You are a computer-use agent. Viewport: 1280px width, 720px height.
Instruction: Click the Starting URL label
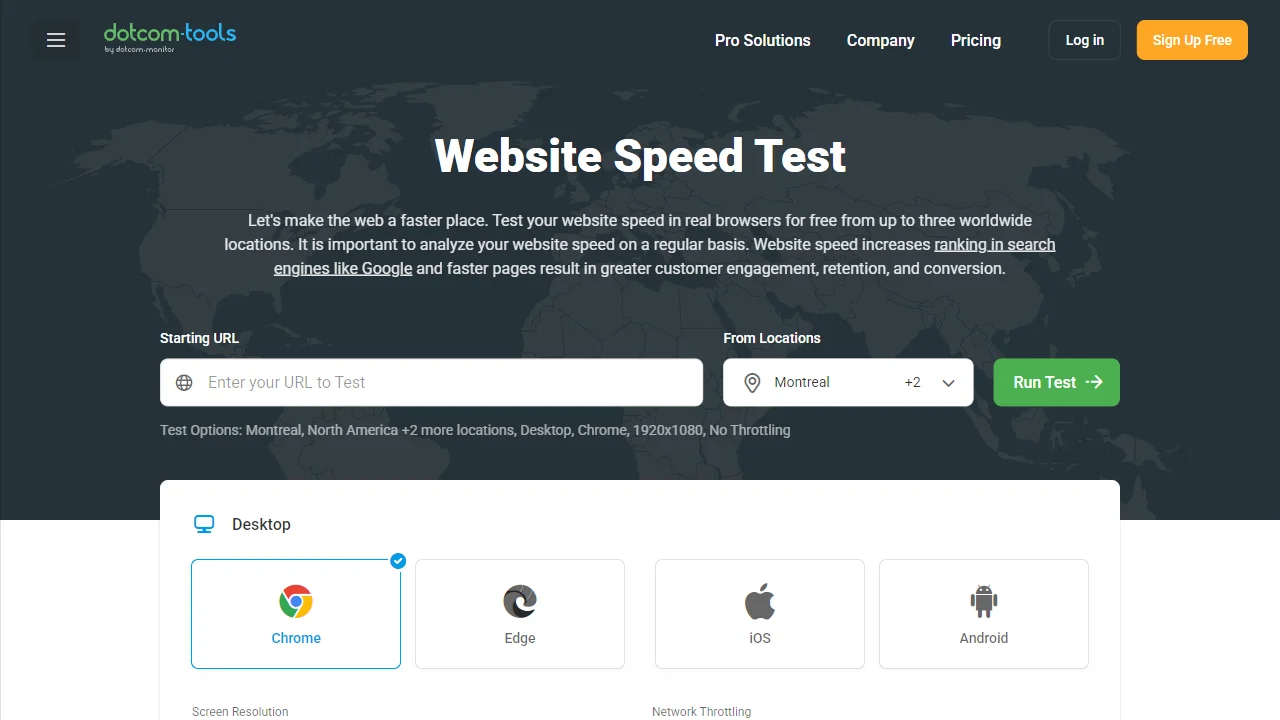[x=199, y=338]
